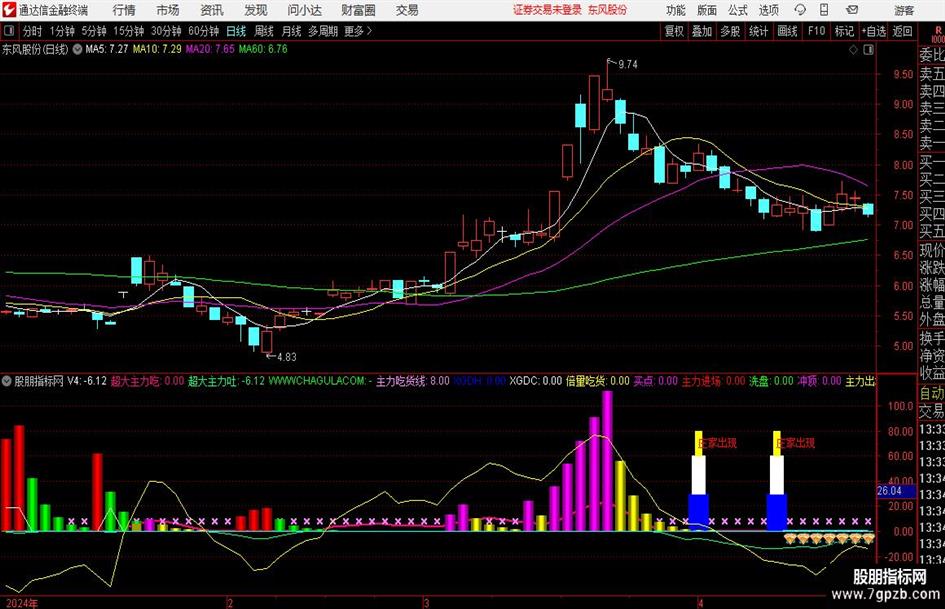Click the 2024年 date label on timeline
945x609 pixels.
point(22,603)
